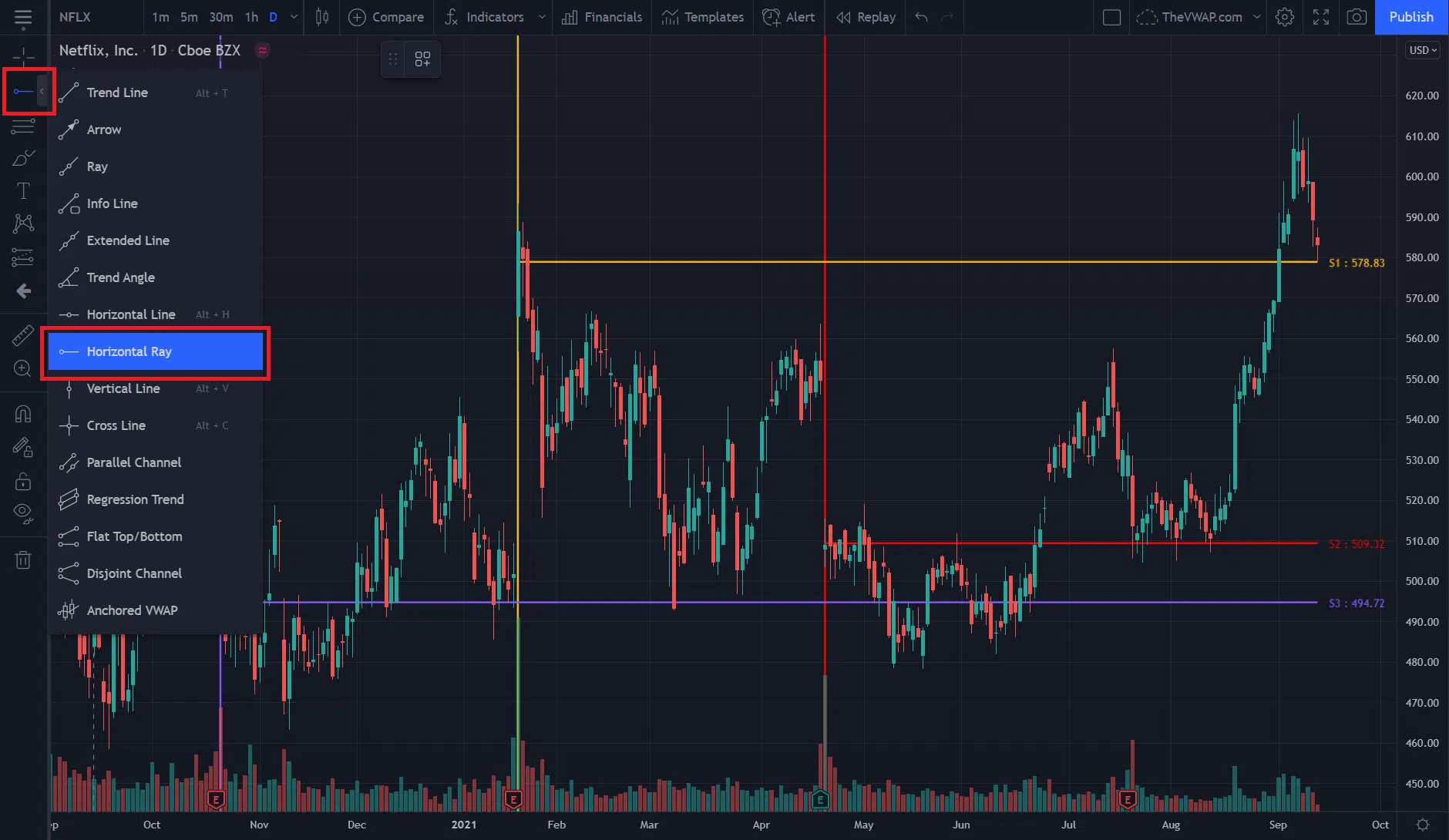
Task: Choose Parallel Channel tool
Action: [x=155, y=462]
